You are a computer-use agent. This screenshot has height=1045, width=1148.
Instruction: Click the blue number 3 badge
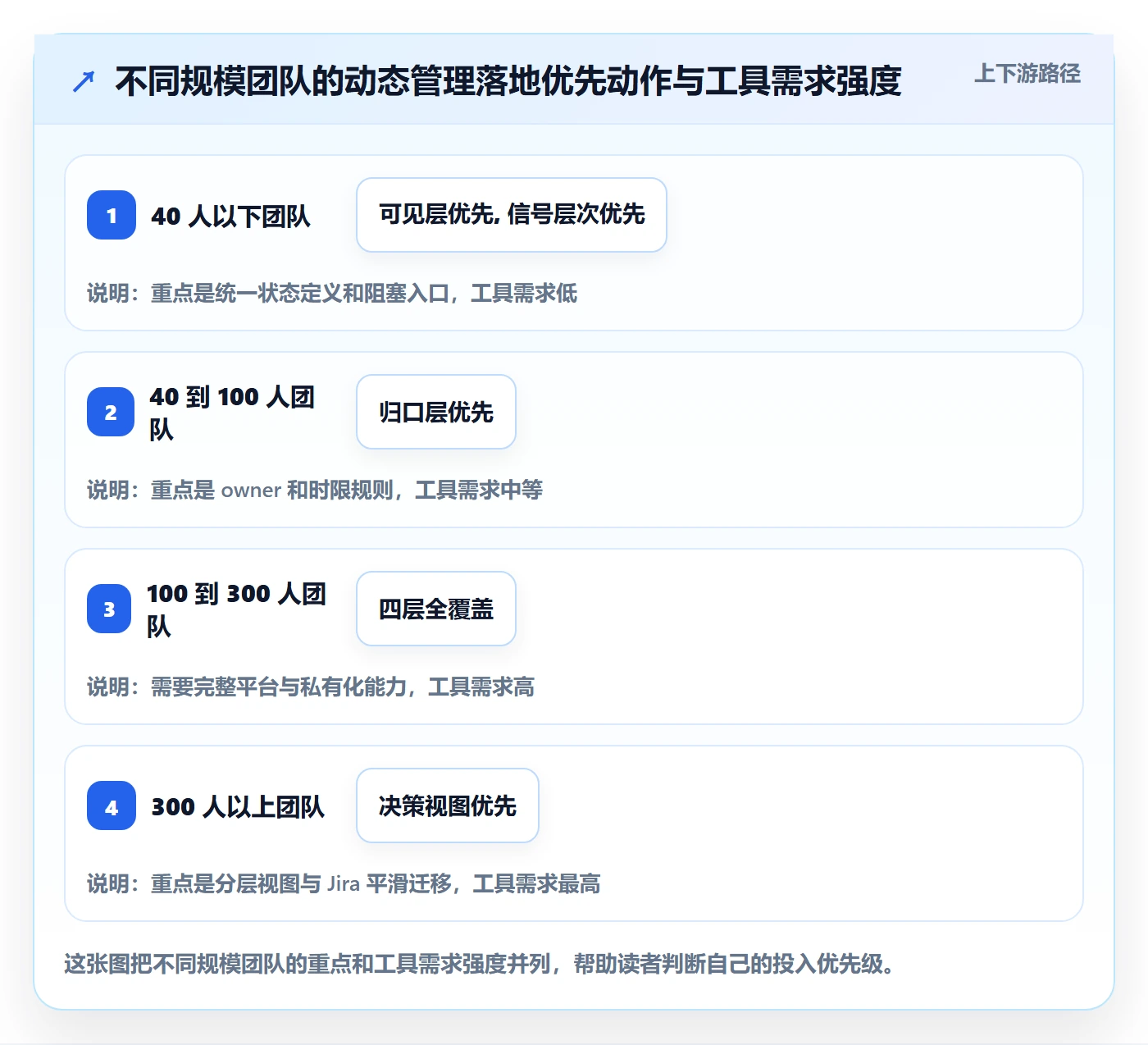click(x=109, y=609)
